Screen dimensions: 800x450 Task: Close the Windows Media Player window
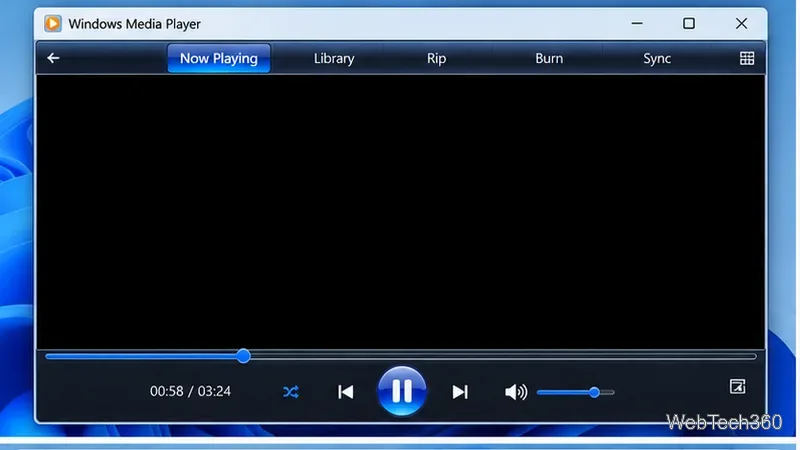point(741,23)
